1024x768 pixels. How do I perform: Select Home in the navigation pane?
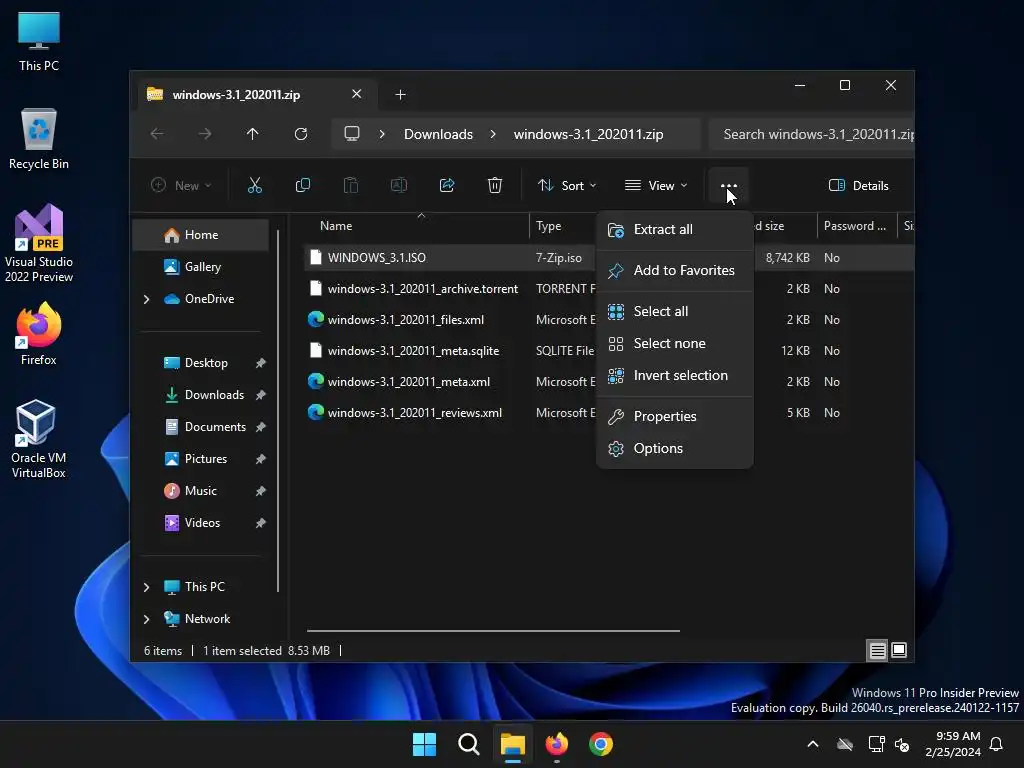tap(201, 235)
